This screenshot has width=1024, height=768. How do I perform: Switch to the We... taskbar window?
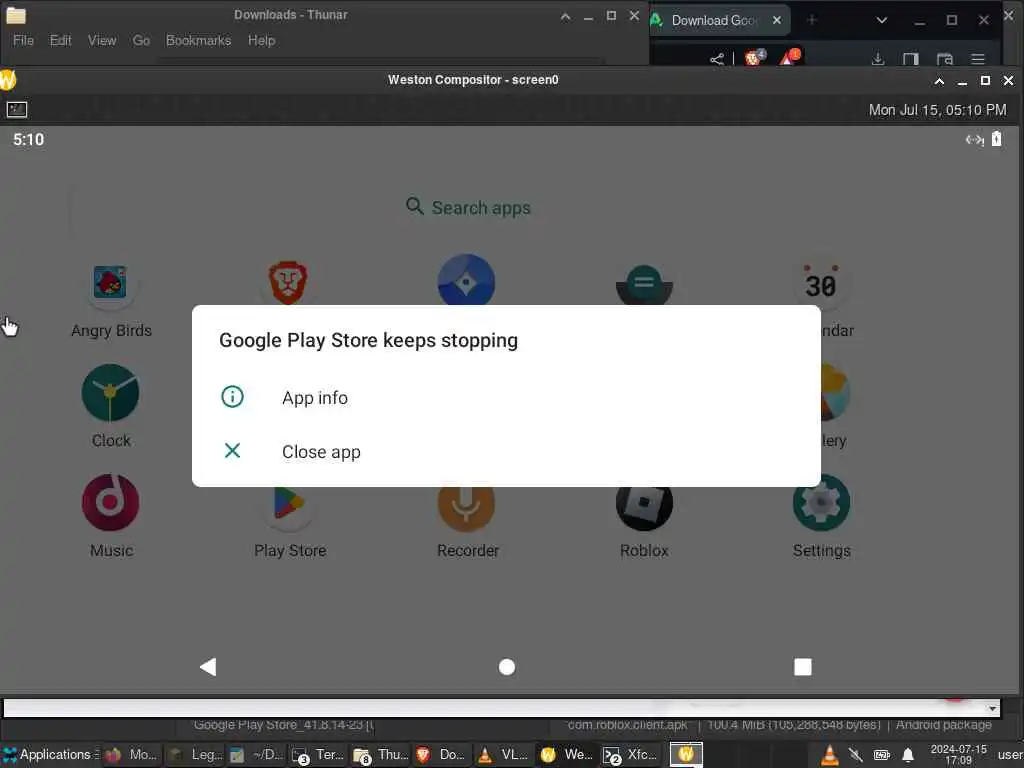click(566, 754)
